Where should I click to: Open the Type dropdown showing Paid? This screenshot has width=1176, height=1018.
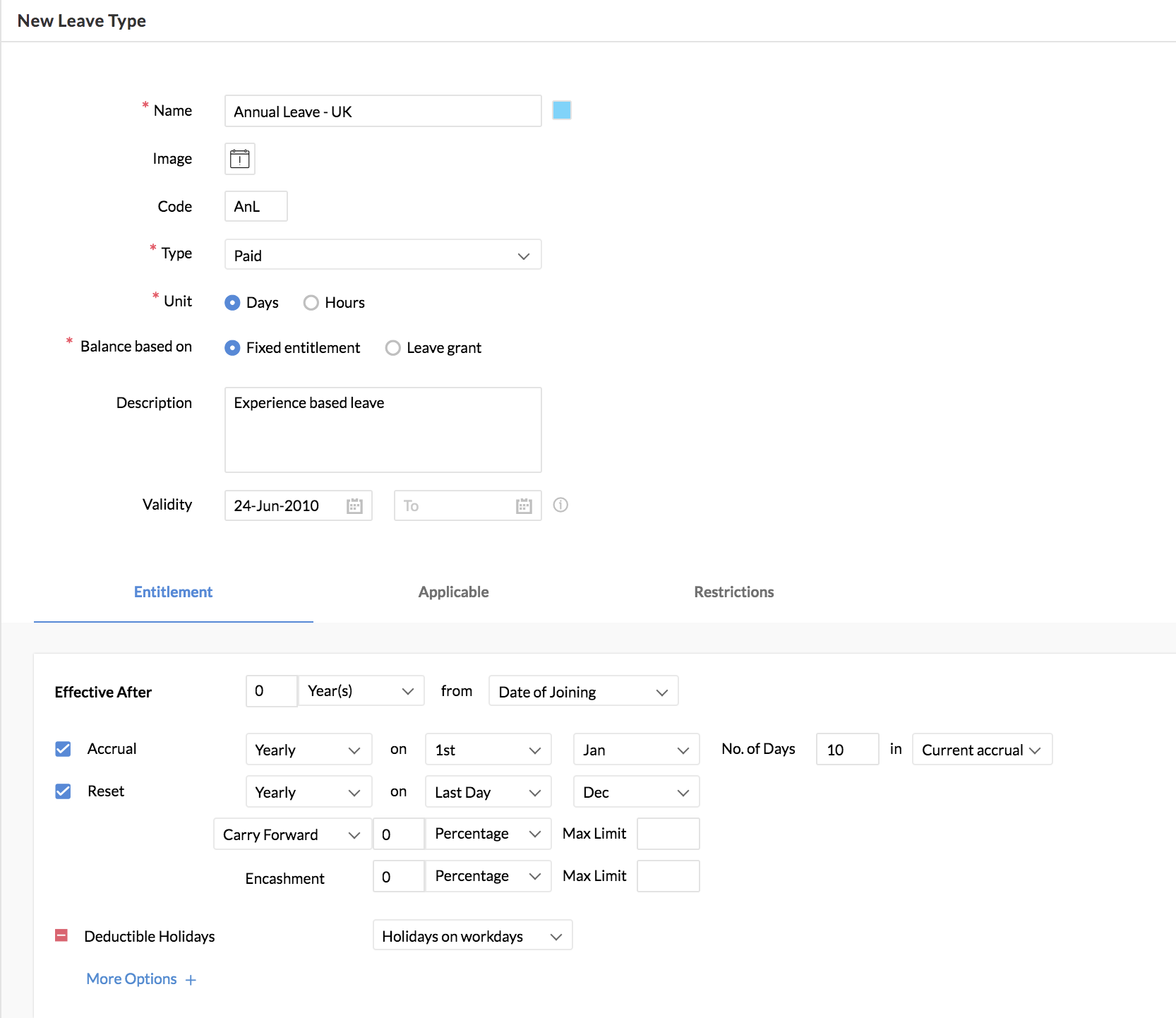[383, 255]
